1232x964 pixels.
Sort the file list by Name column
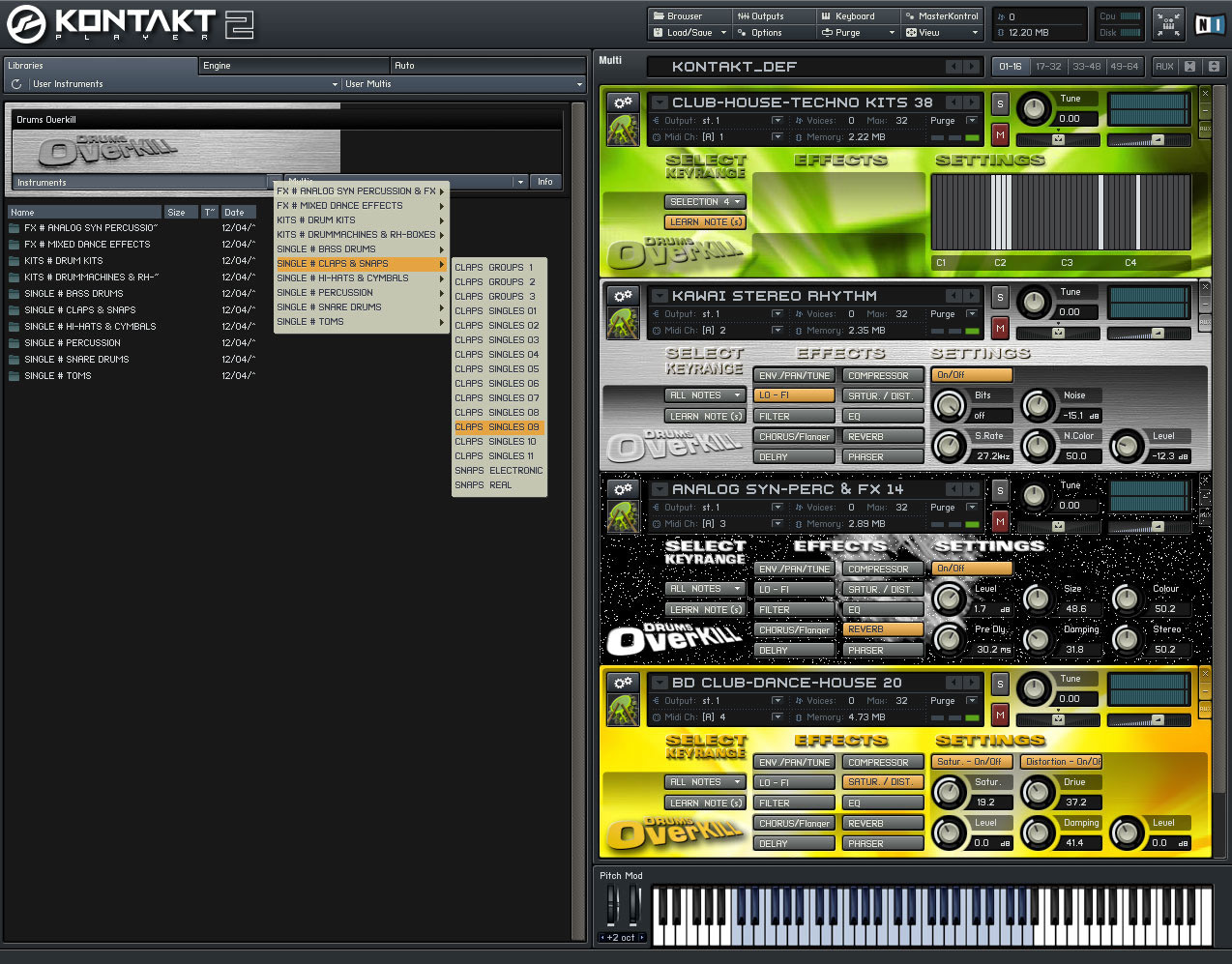(84, 212)
